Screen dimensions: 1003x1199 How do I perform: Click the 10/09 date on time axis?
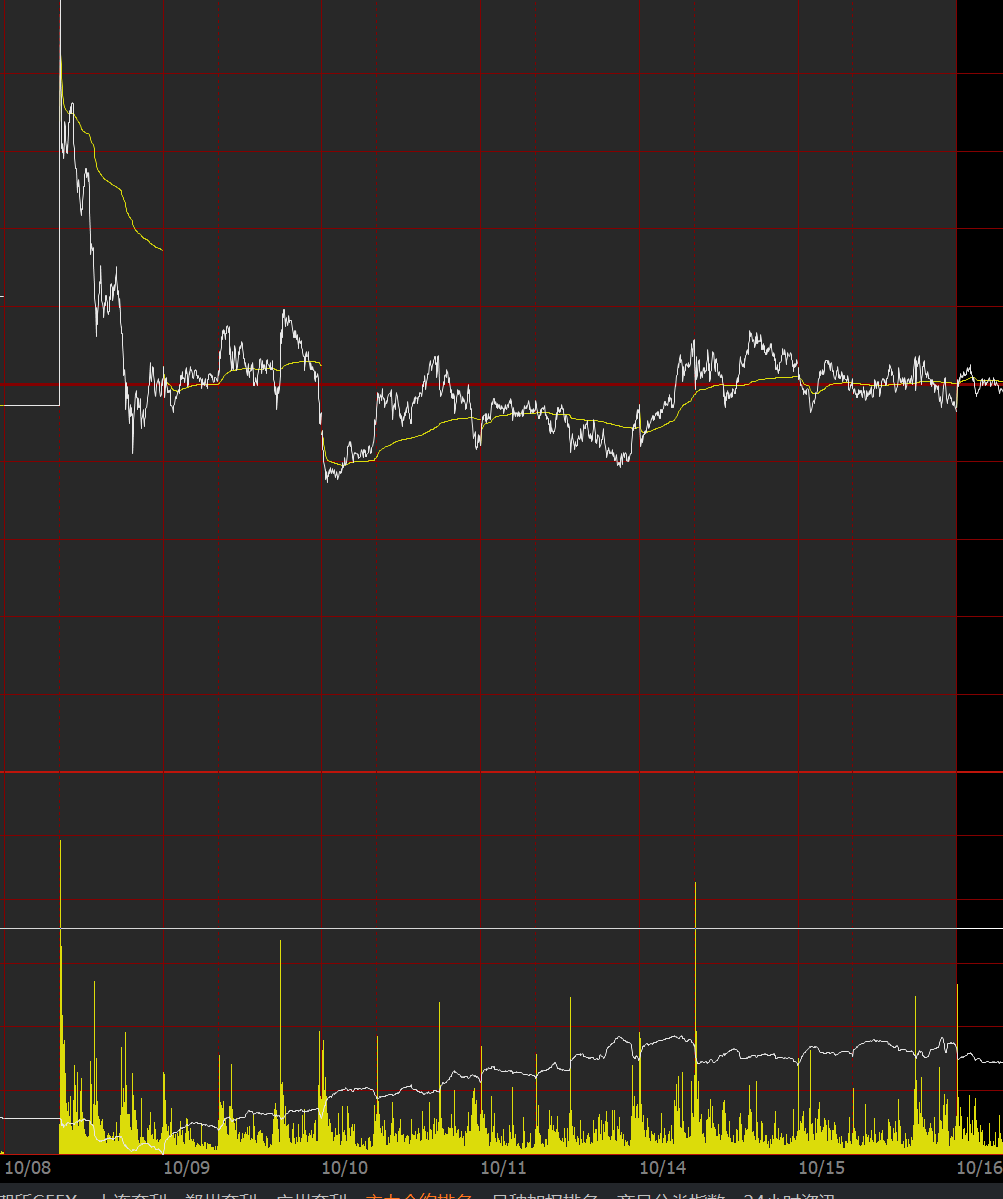186,1167
